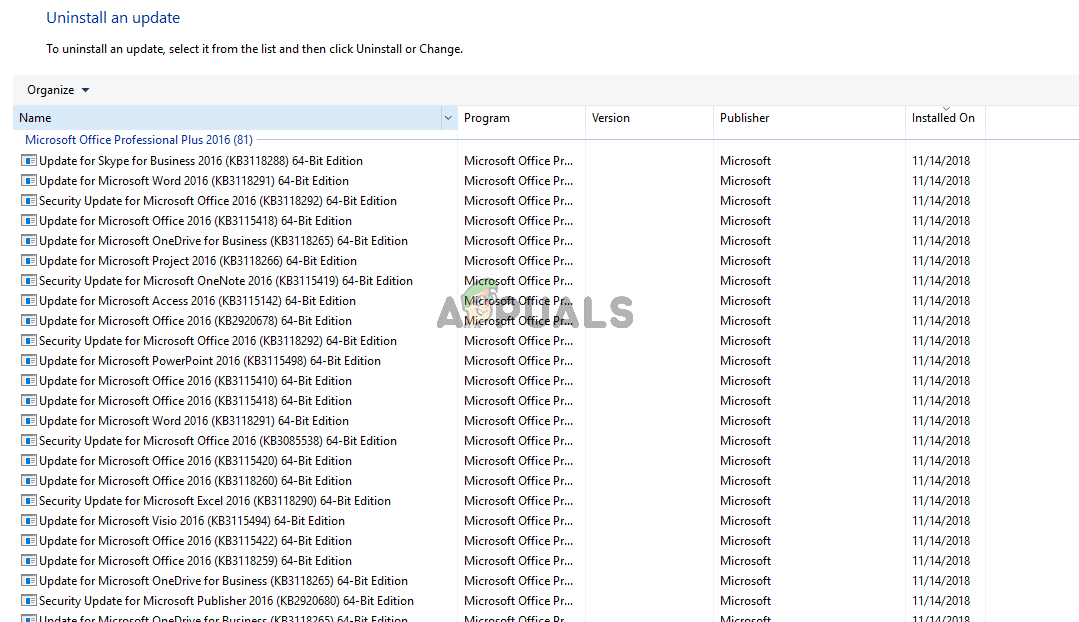Select 'Update for Microsoft Project 2016 (KB3118266)' name
The width and height of the screenshot is (1079, 622).
[198, 261]
